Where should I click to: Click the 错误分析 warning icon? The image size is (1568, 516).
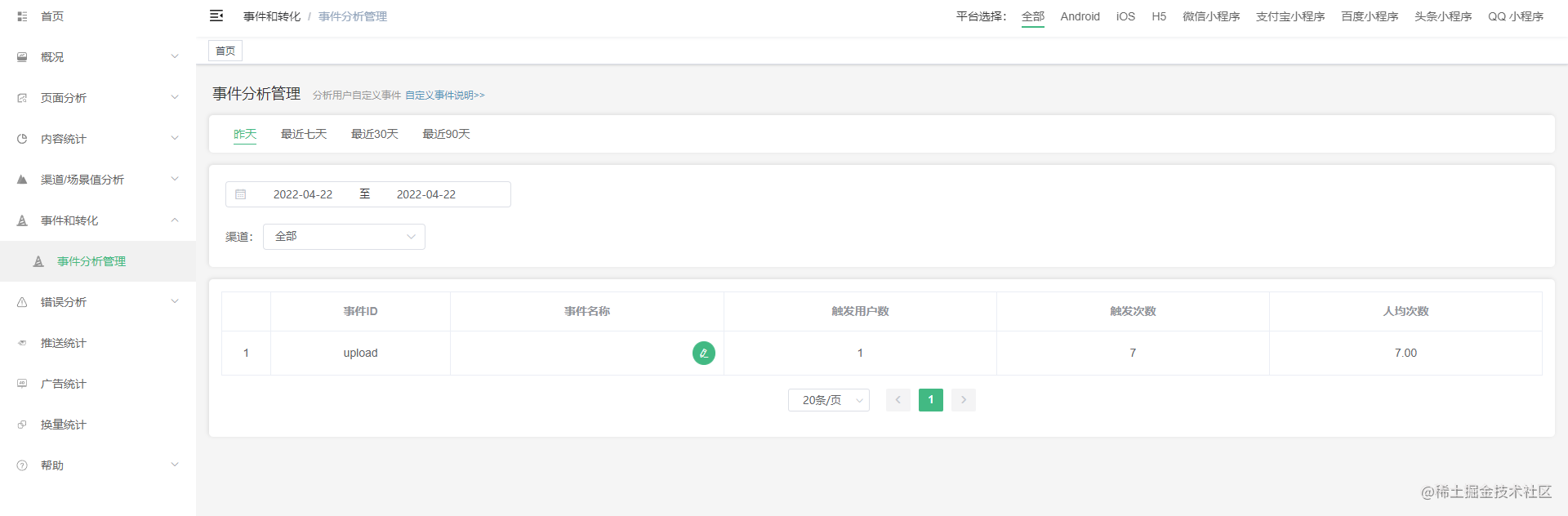coord(22,302)
